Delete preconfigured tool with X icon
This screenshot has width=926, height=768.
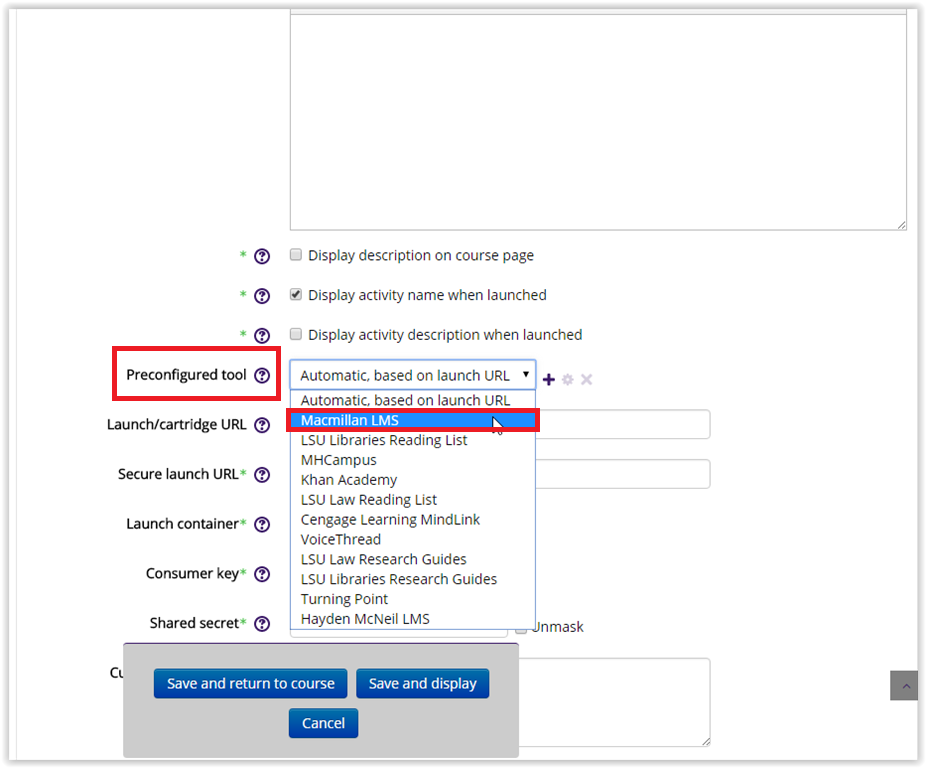point(586,379)
